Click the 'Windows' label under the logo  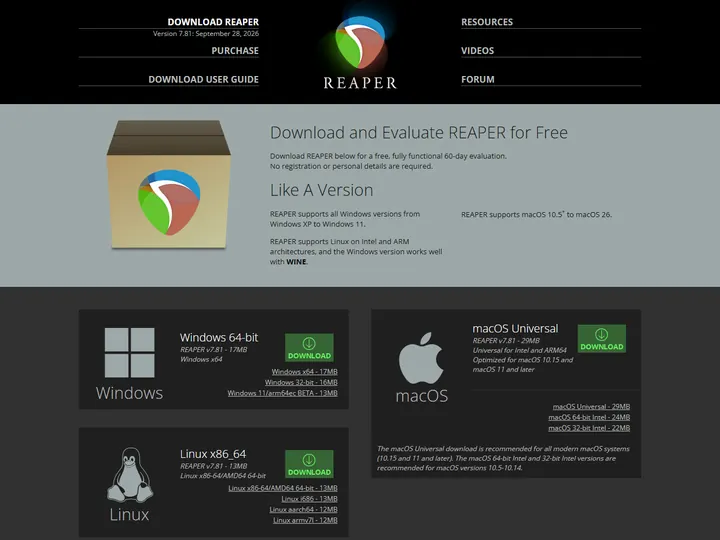tap(129, 393)
